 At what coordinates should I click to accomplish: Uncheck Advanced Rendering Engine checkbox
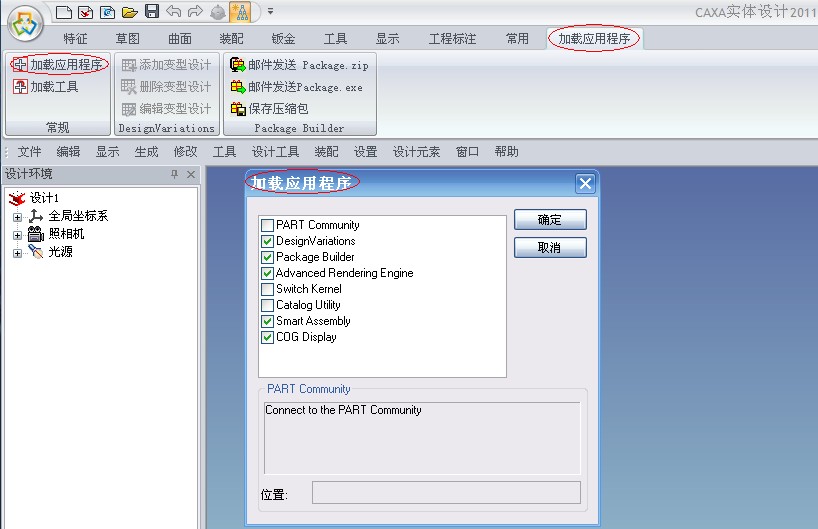pos(267,273)
